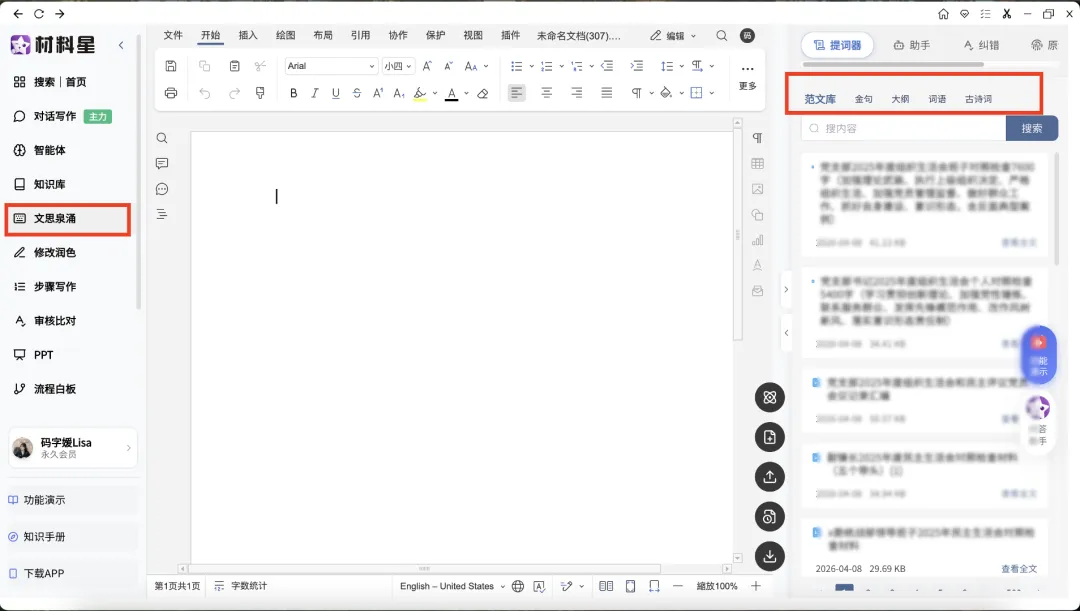Click the round atom-shaped AI floating button
Viewport: 1080px width, 611px height.
click(x=770, y=397)
